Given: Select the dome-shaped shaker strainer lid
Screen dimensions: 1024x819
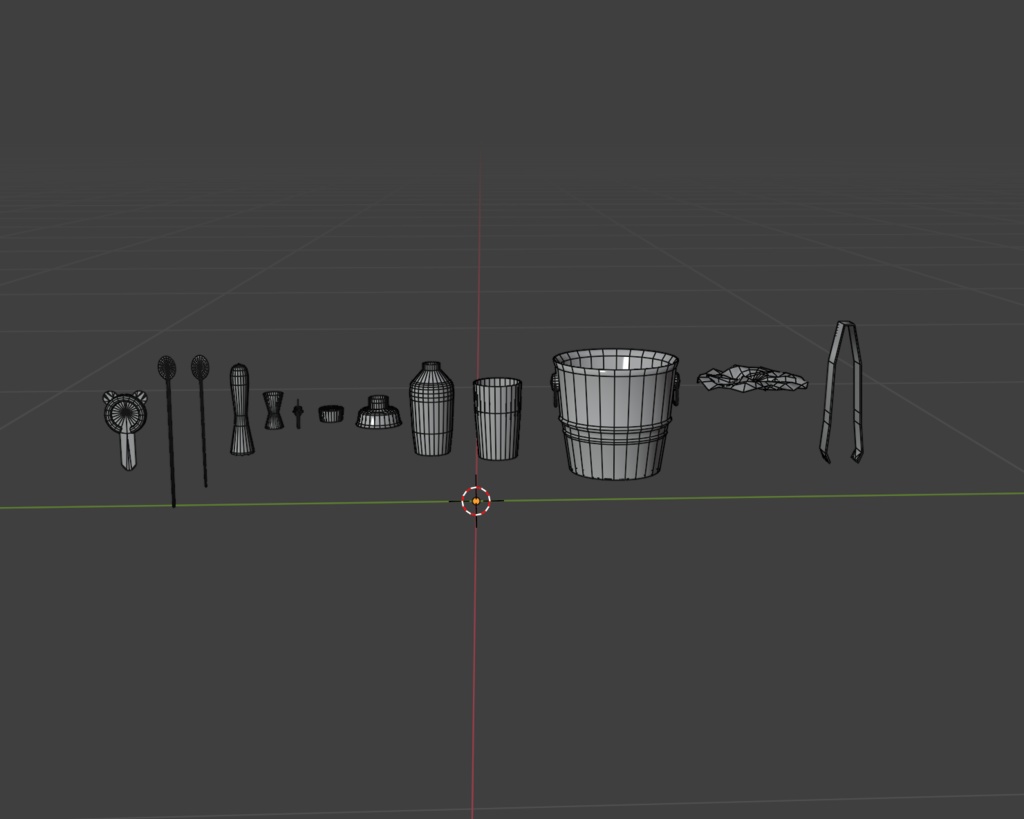Looking at the screenshot, I should (x=379, y=413).
